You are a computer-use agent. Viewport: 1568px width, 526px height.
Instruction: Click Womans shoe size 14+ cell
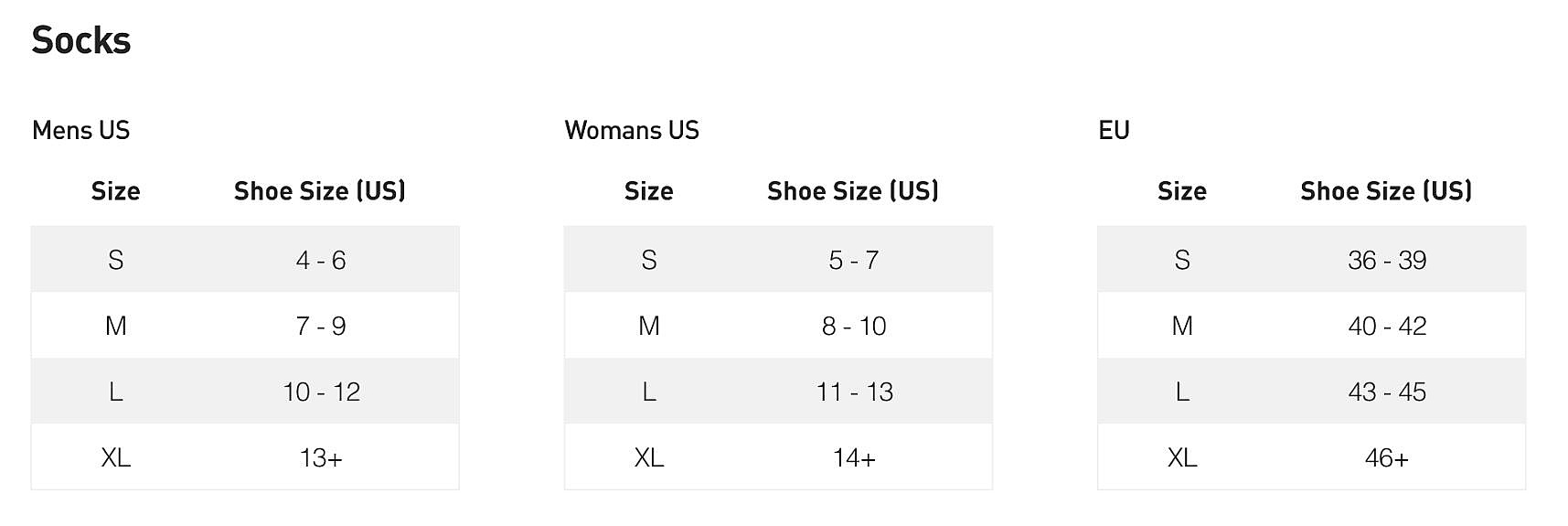pos(854,458)
